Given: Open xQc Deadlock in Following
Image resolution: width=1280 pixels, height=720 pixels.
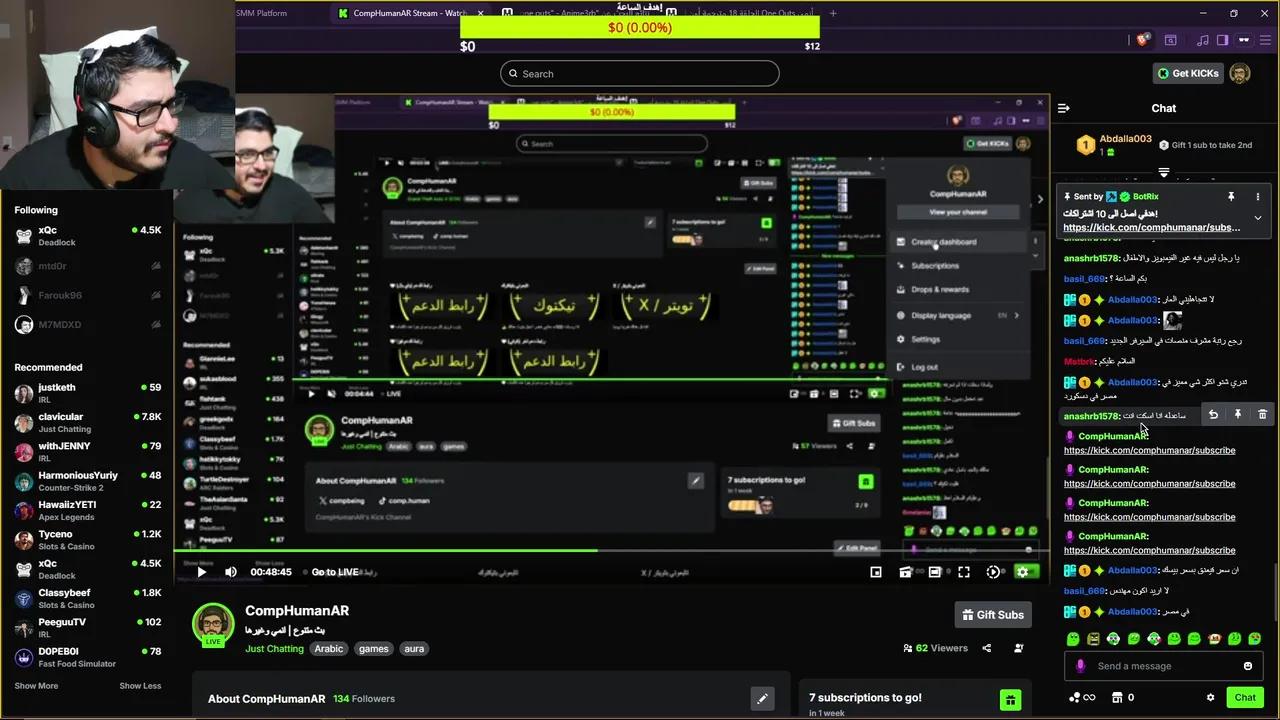Looking at the screenshot, I should pos(88,236).
